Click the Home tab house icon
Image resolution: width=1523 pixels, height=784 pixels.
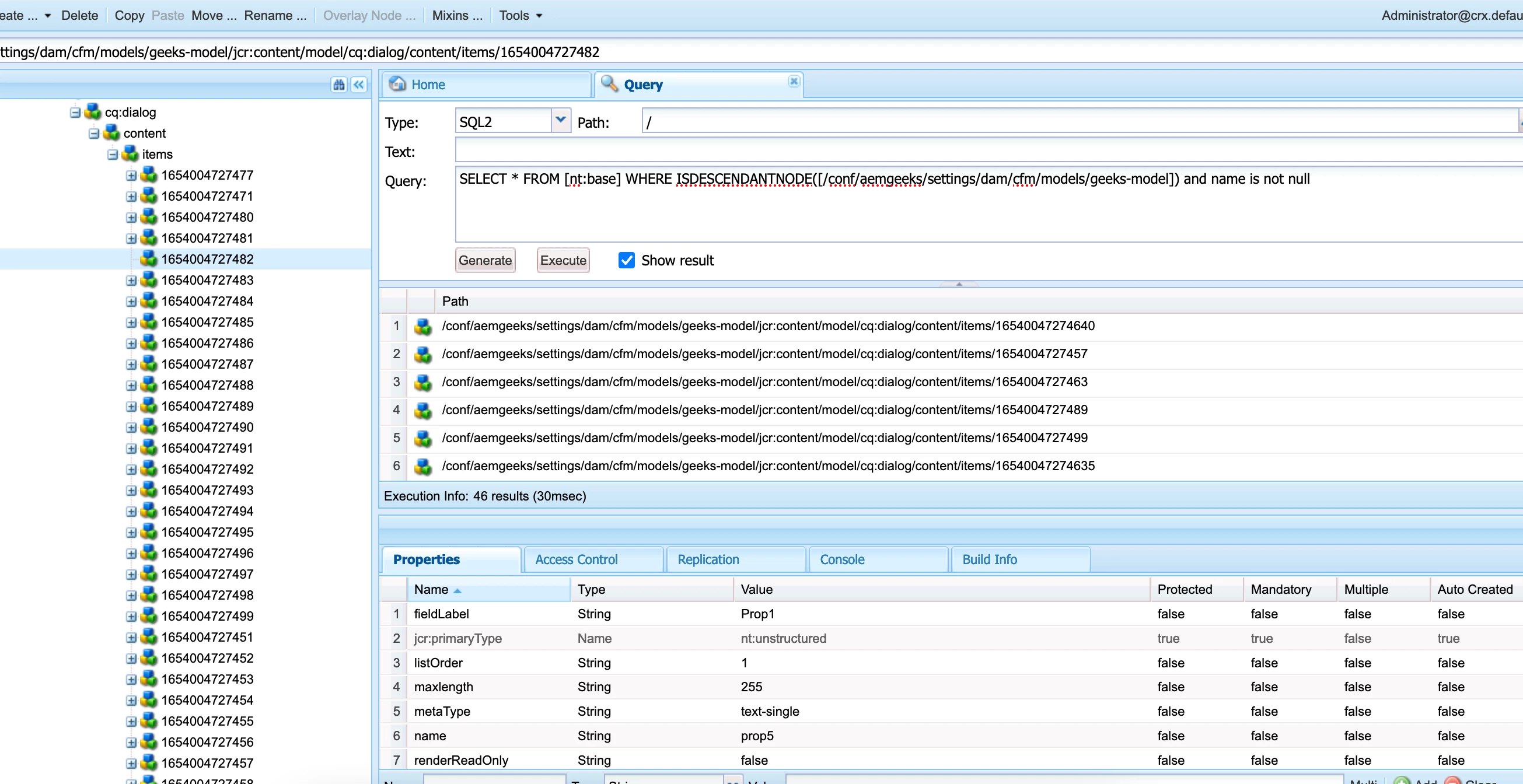pyautogui.click(x=397, y=84)
